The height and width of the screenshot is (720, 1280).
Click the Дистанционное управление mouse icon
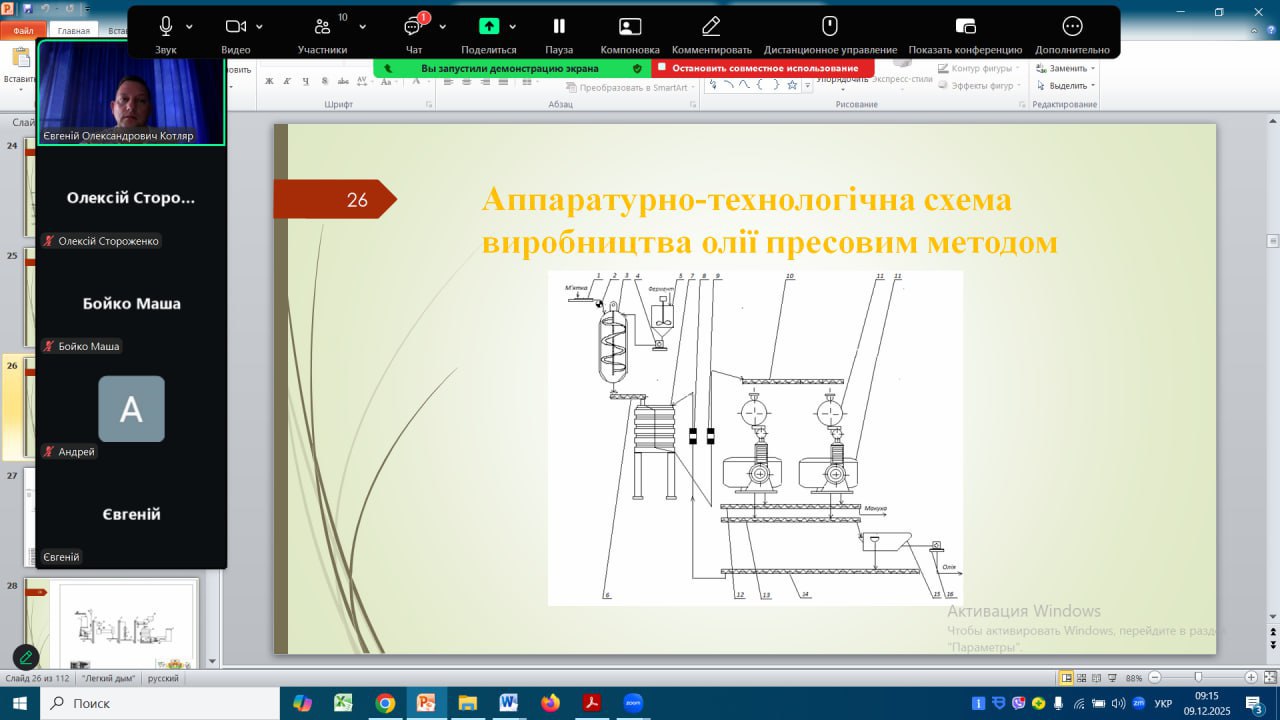(830, 26)
